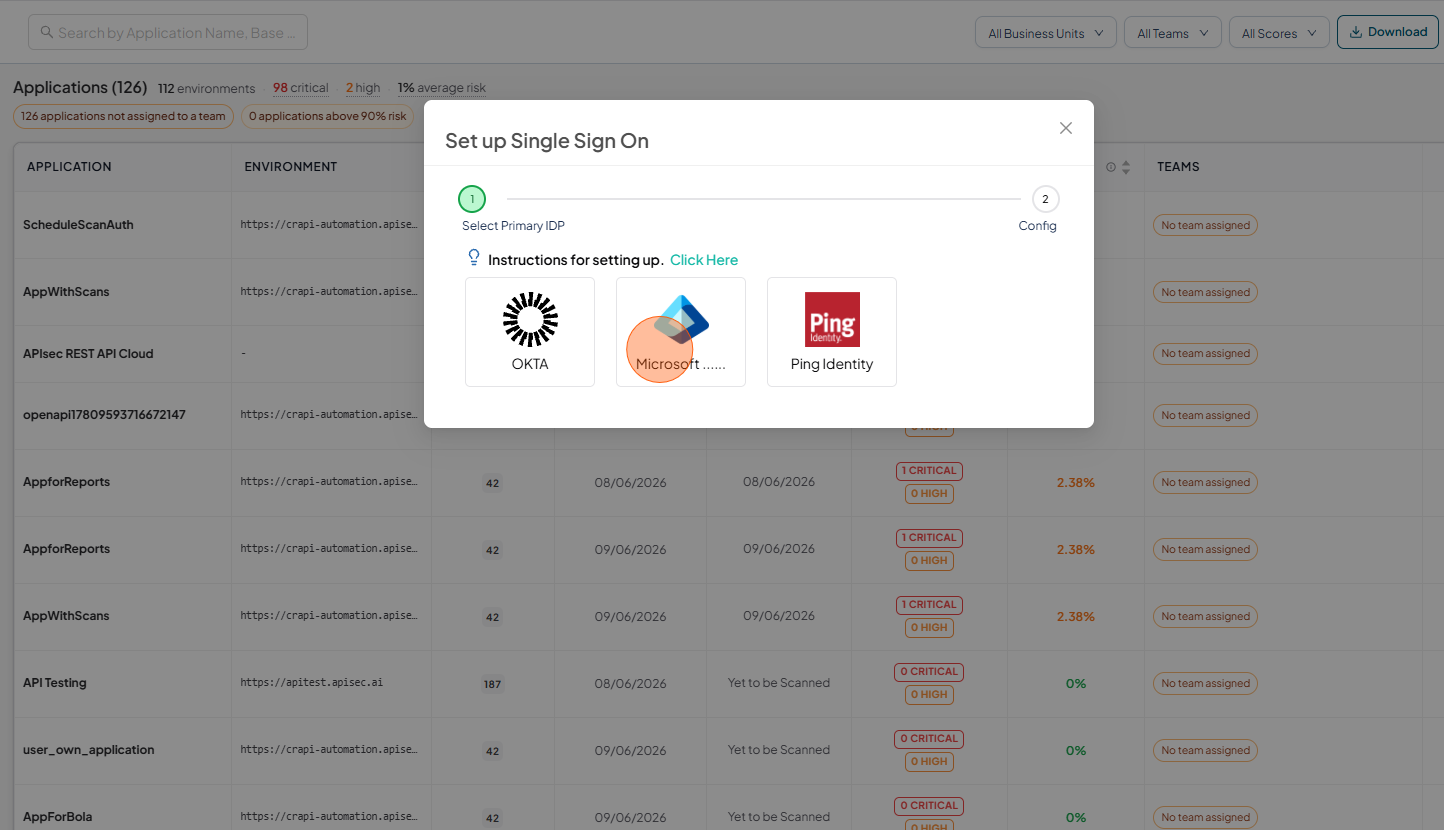Click 'No team assigned' for user_own_application
The width and height of the screenshot is (1444, 830).
pyautogui.click(x=1205, y=750)
